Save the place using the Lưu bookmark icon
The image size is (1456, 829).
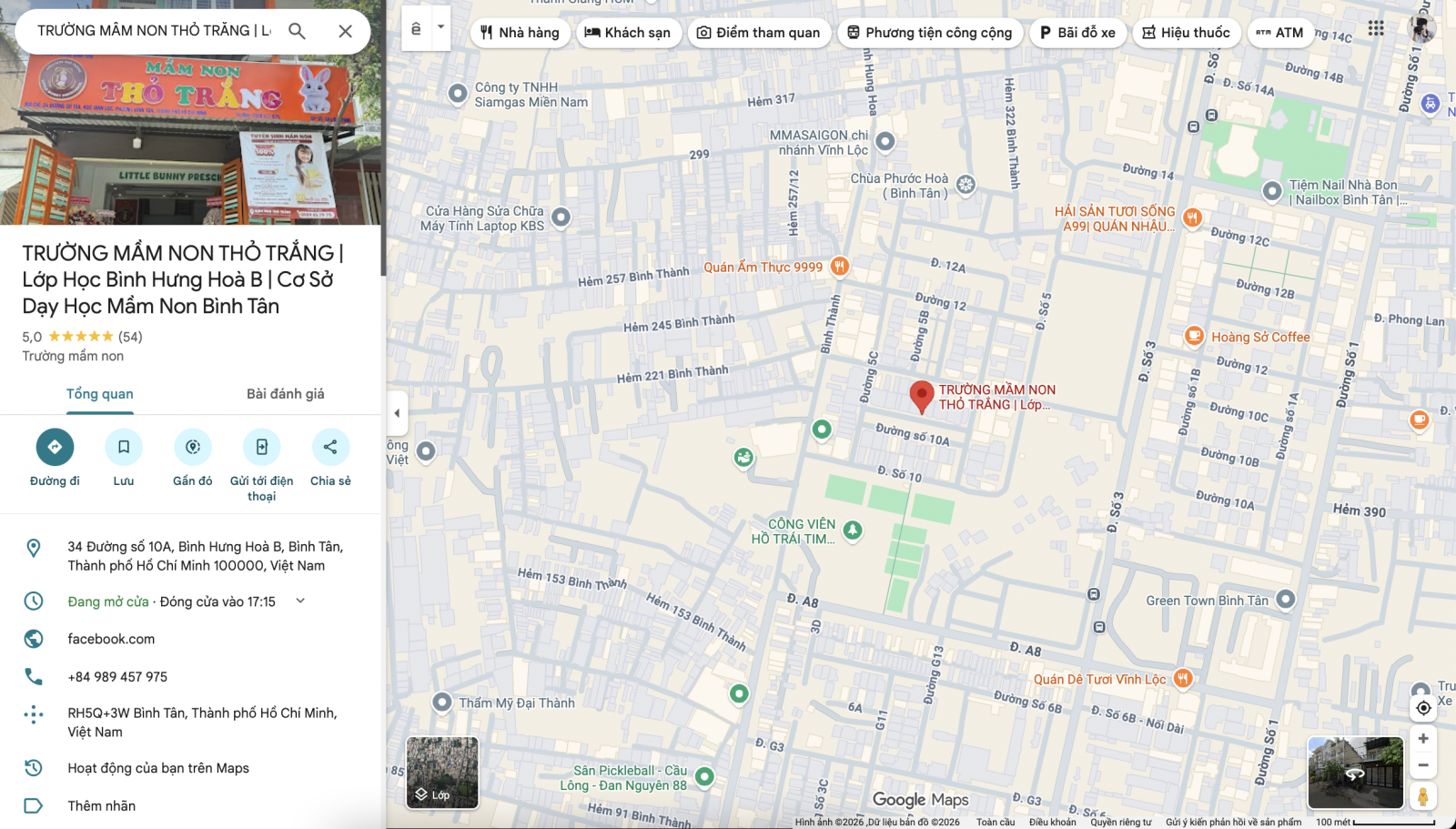(x=124, y=447)
